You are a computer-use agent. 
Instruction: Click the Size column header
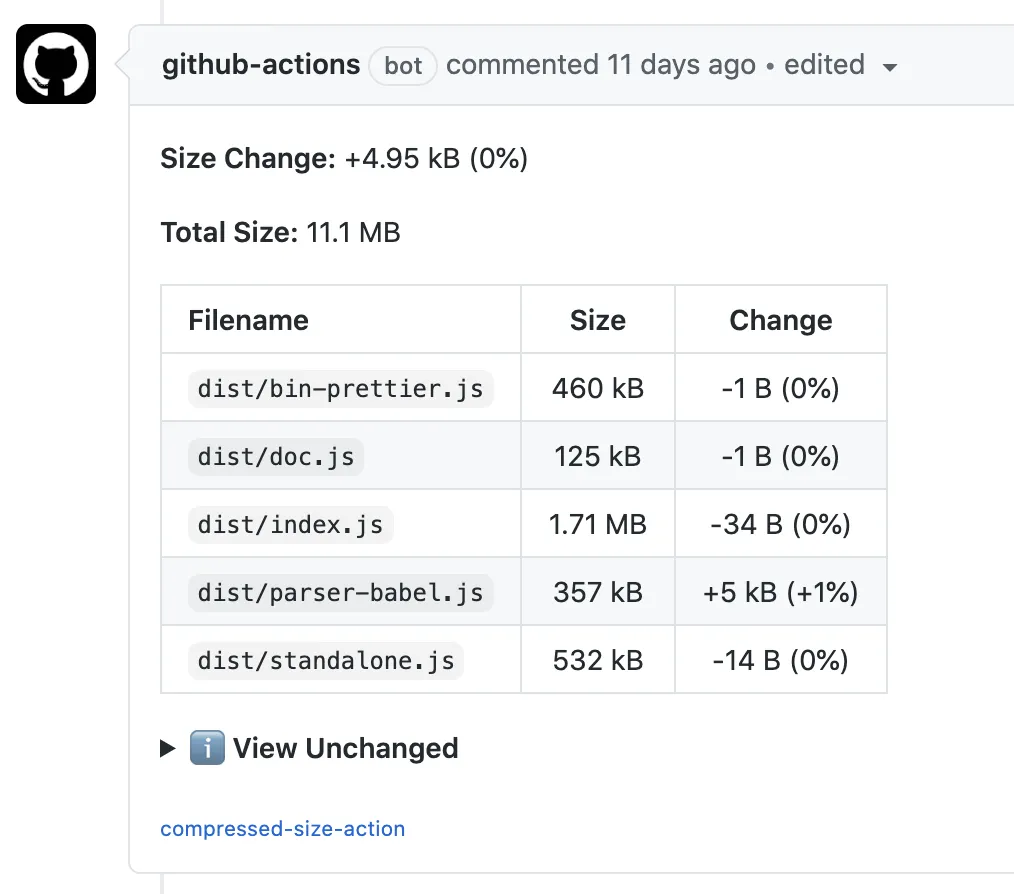597,320
